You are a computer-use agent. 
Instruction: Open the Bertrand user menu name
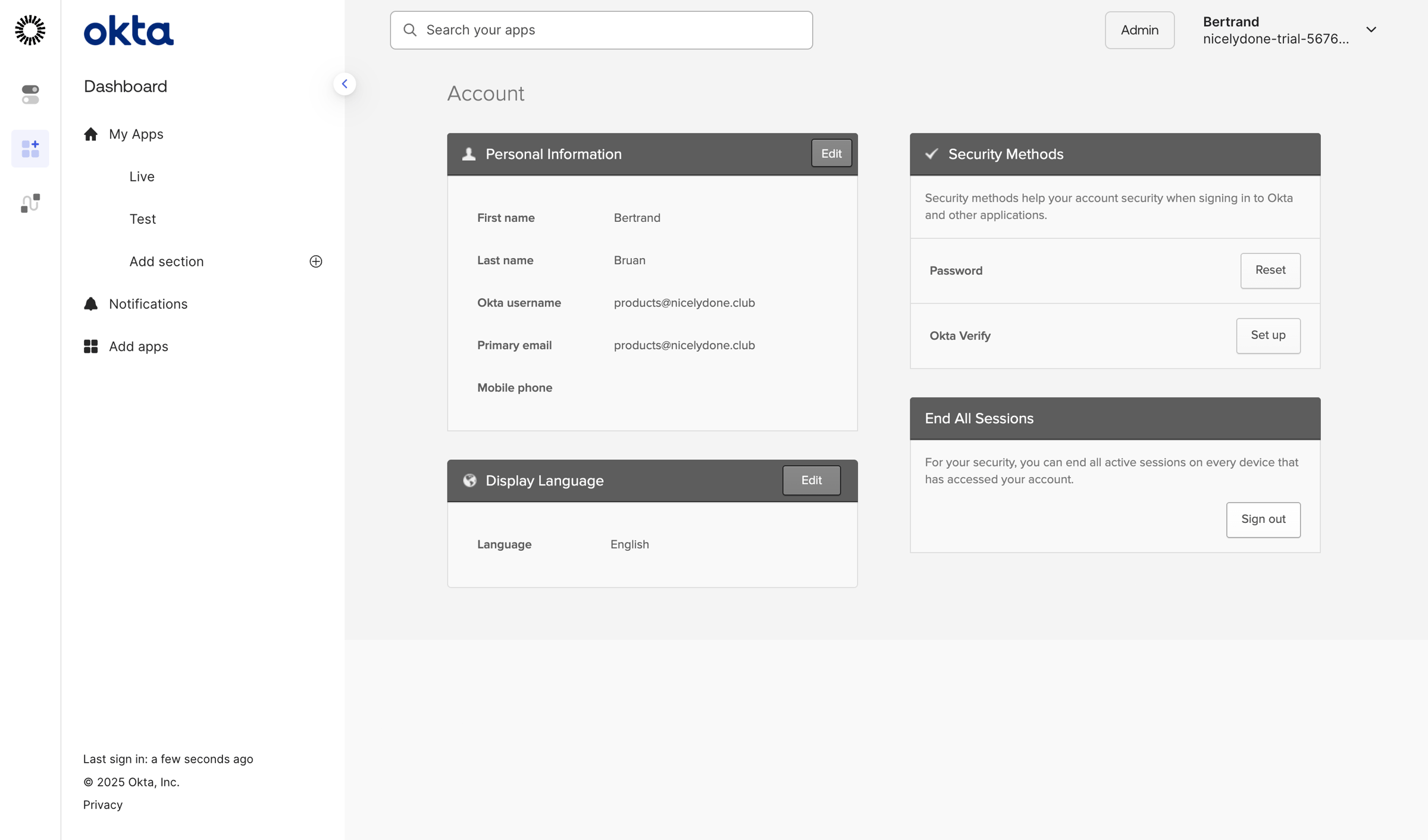pyautogui.click(x=1231, y=21)
